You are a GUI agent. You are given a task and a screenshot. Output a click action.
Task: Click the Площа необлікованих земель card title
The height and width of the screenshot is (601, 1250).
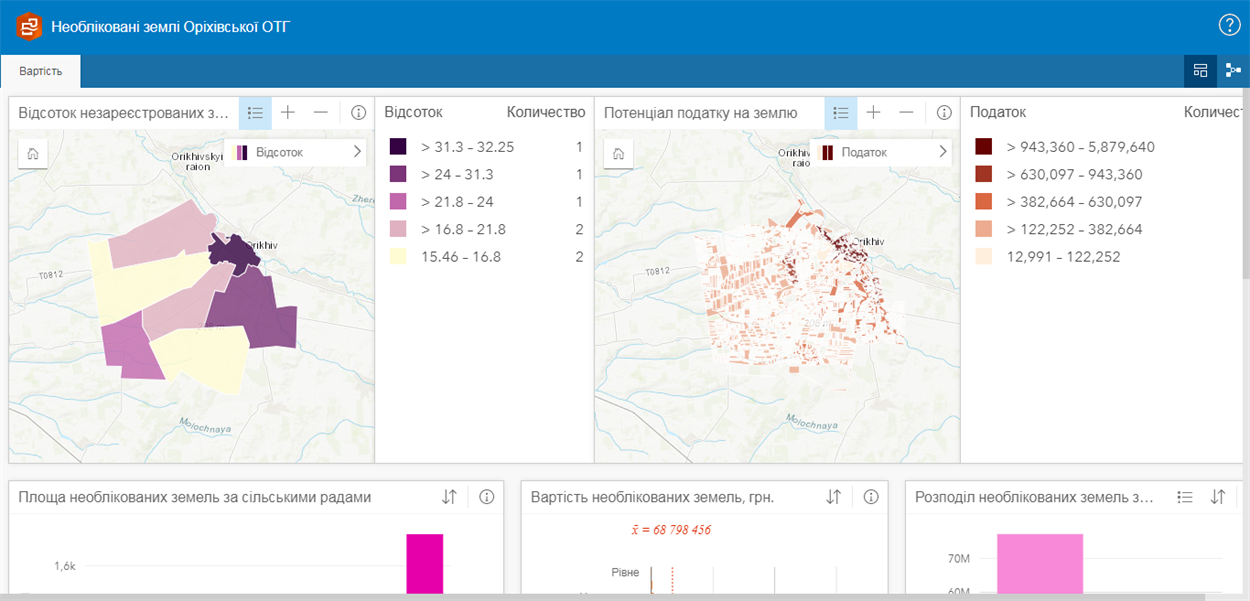(195, 497)
